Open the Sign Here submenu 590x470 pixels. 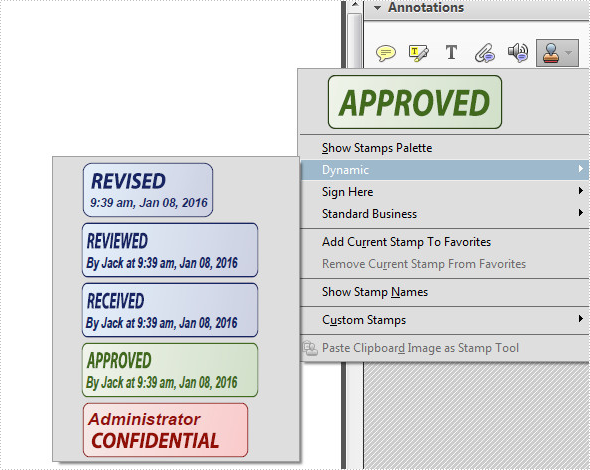point(444,192)
